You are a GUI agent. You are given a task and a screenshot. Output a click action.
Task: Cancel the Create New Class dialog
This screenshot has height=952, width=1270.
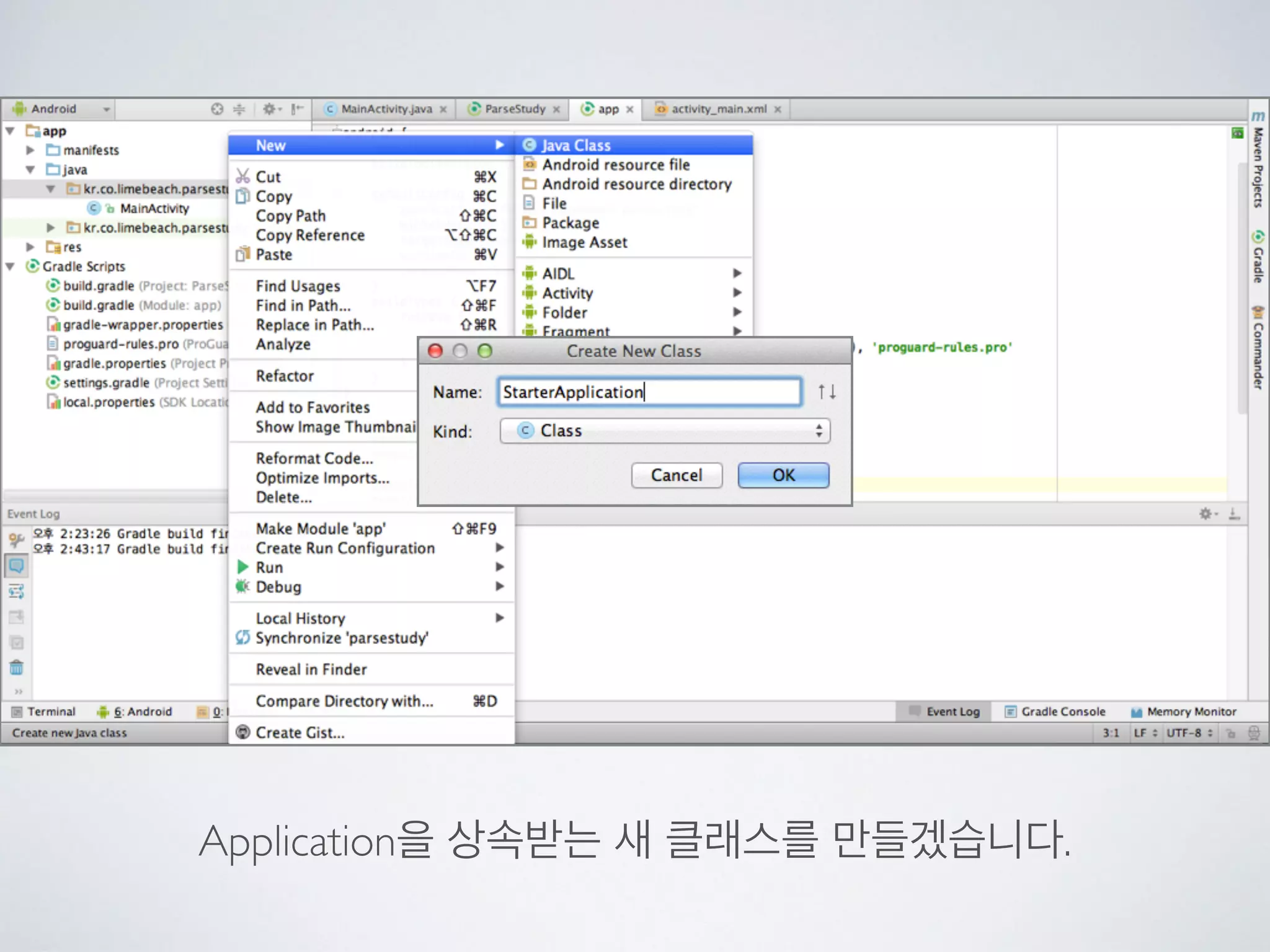pos(677,475)
